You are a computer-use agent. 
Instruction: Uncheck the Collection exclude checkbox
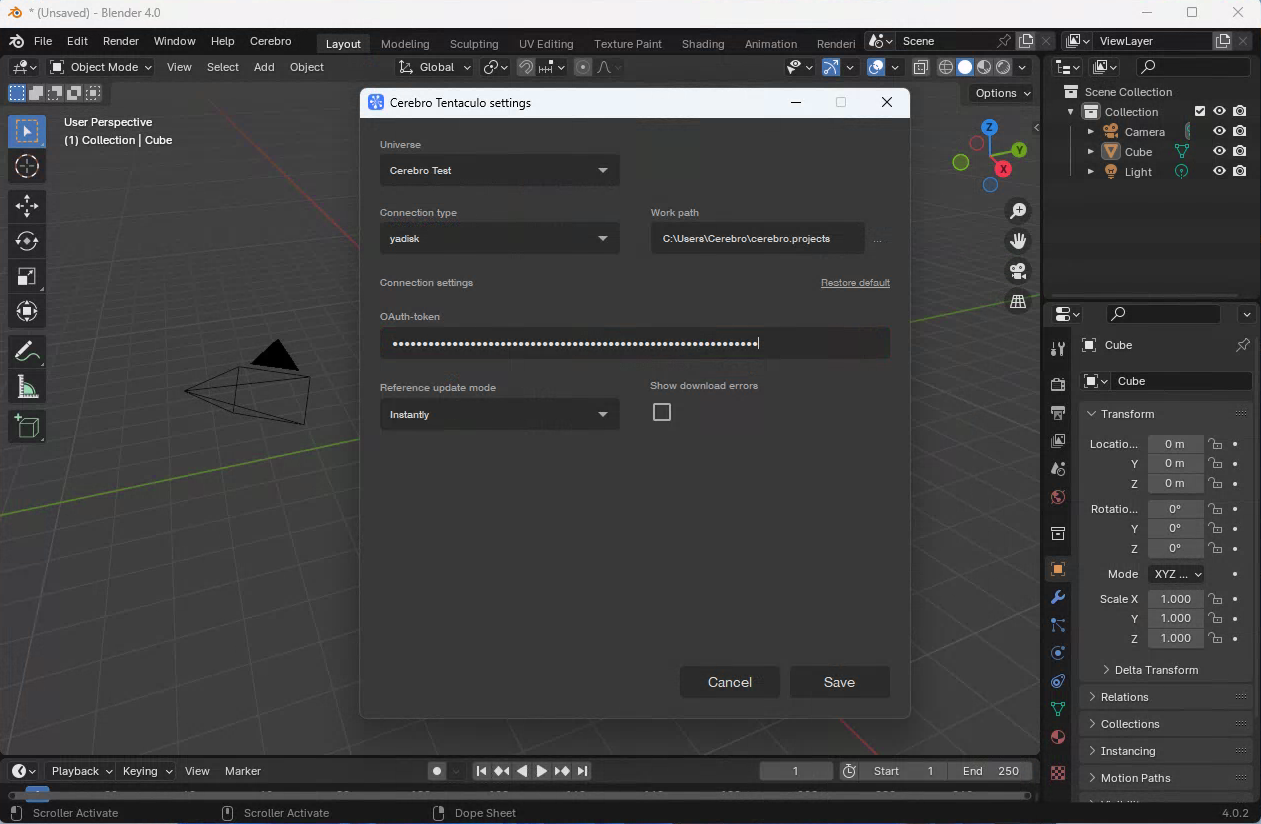coord(1200,112)
